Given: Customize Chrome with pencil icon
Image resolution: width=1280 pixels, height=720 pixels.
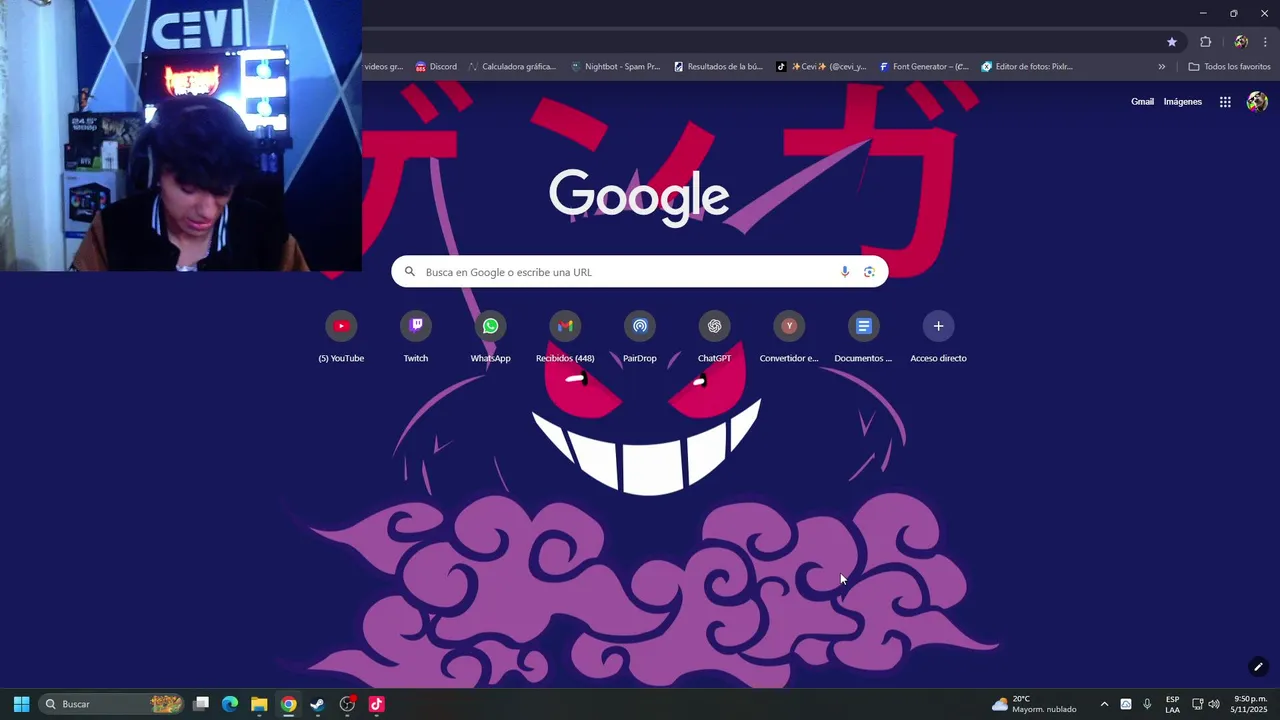Looking at the screenshot, I should [1258, 667].
